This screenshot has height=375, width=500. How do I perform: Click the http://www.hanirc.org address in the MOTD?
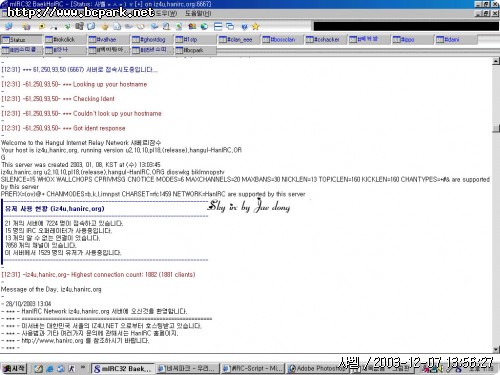(x=52, y=341)
